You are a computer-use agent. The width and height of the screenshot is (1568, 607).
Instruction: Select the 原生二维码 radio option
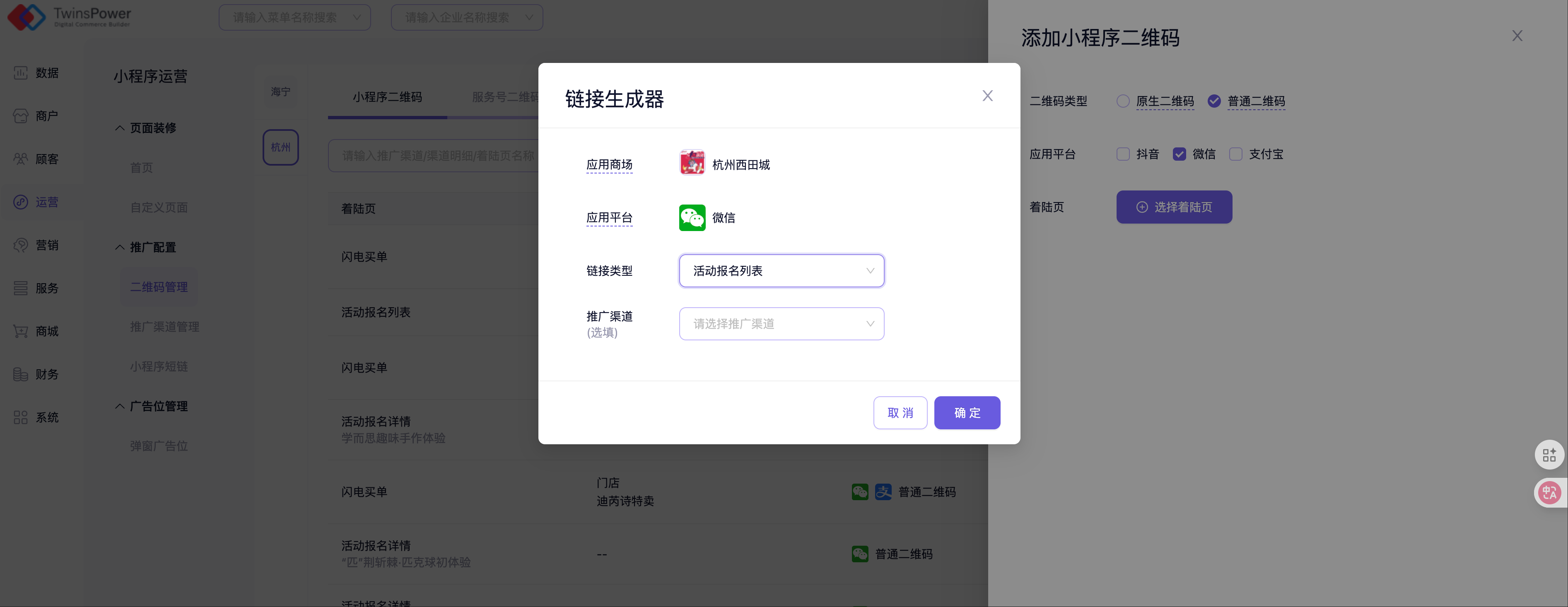click(x=1123, y=101)
